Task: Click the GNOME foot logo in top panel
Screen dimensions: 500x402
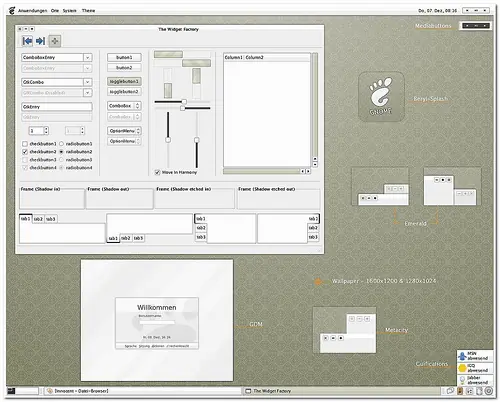Action: point(11,11)
